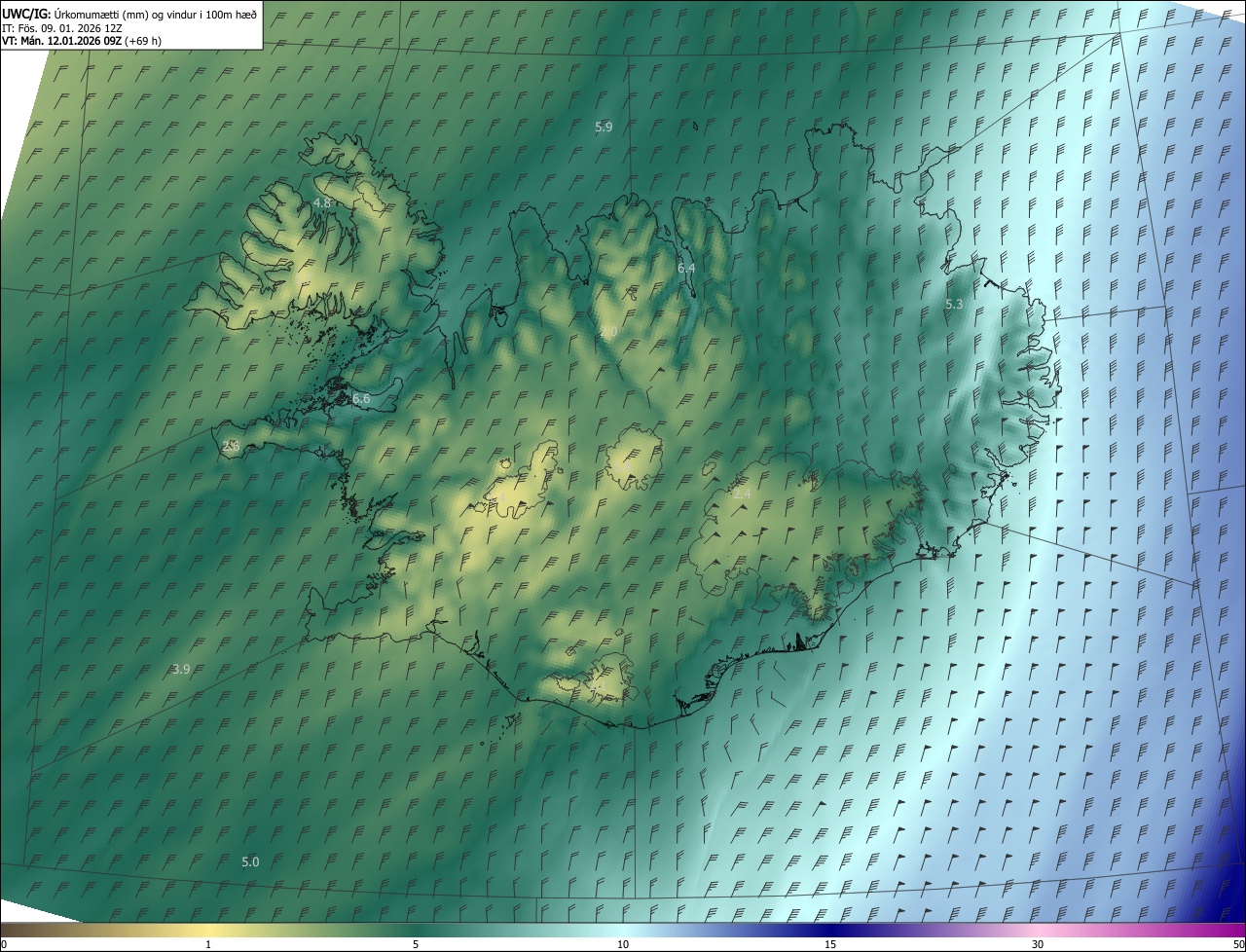Click the color scale label 5

(x=416, y=944)
